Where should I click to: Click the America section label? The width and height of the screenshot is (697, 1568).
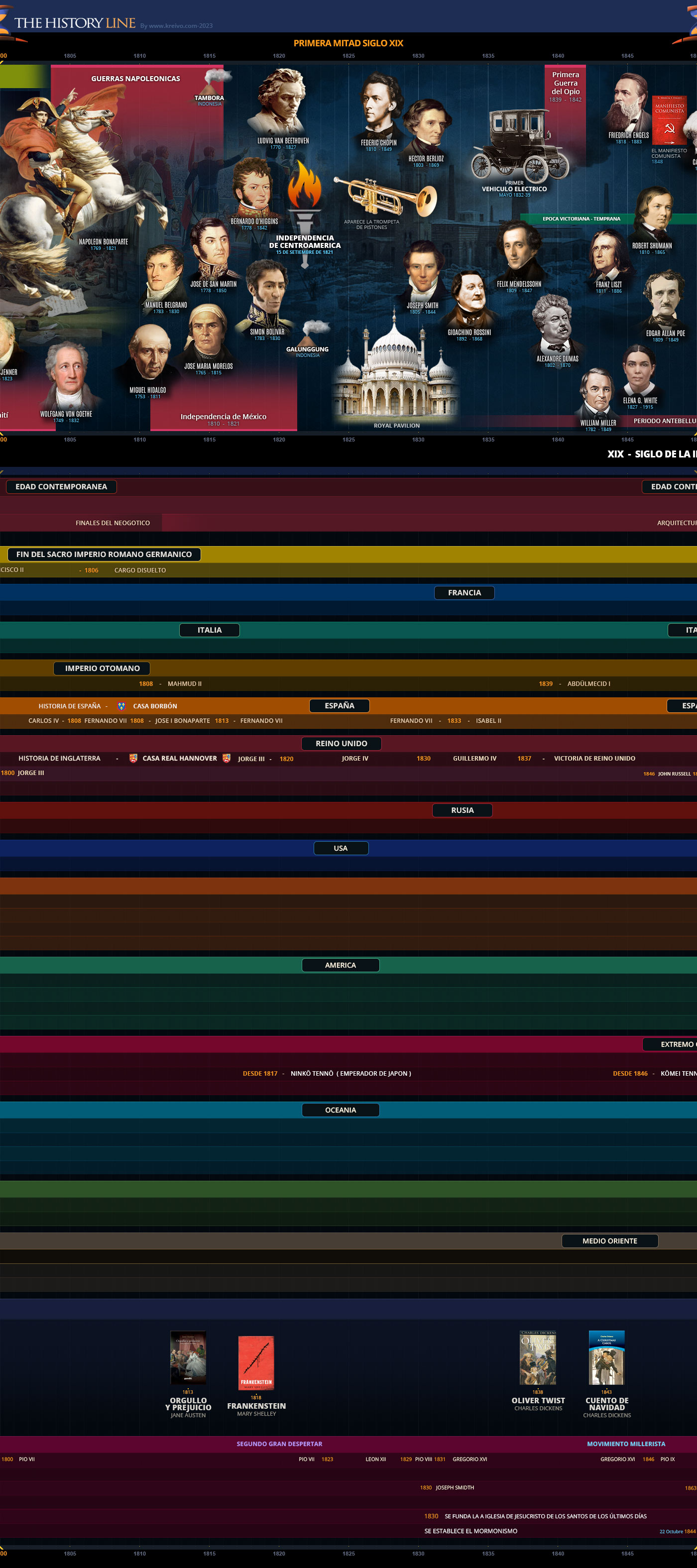pos(341,965)
